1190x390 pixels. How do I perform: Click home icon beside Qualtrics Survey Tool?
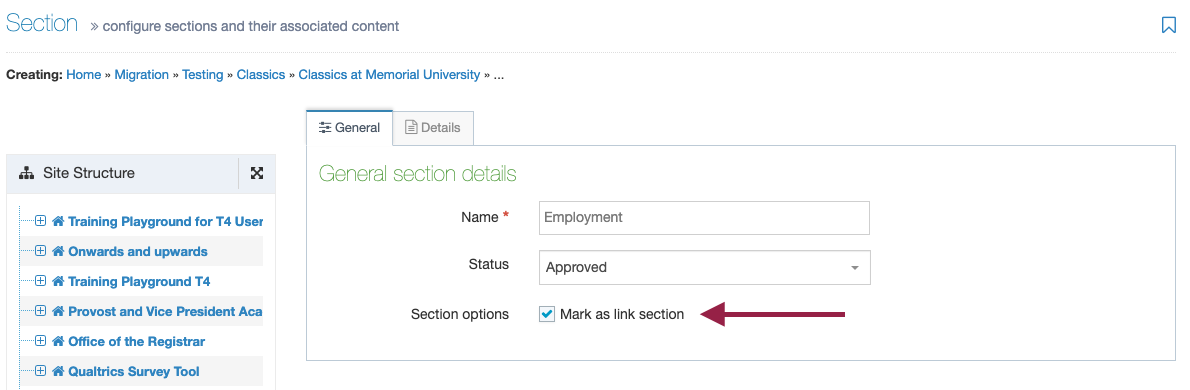58,372
